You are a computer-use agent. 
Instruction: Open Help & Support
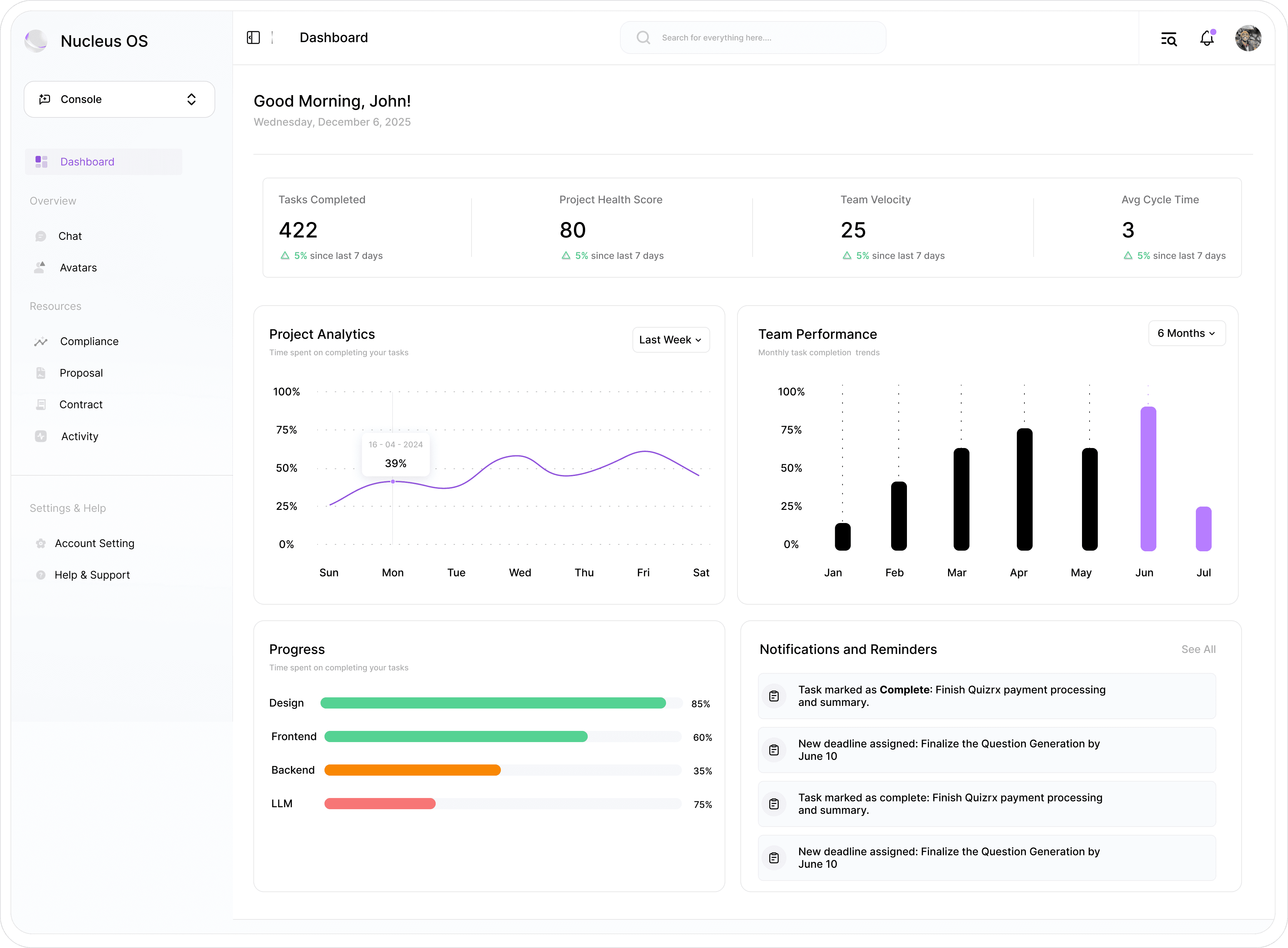[x=92, y=575]
